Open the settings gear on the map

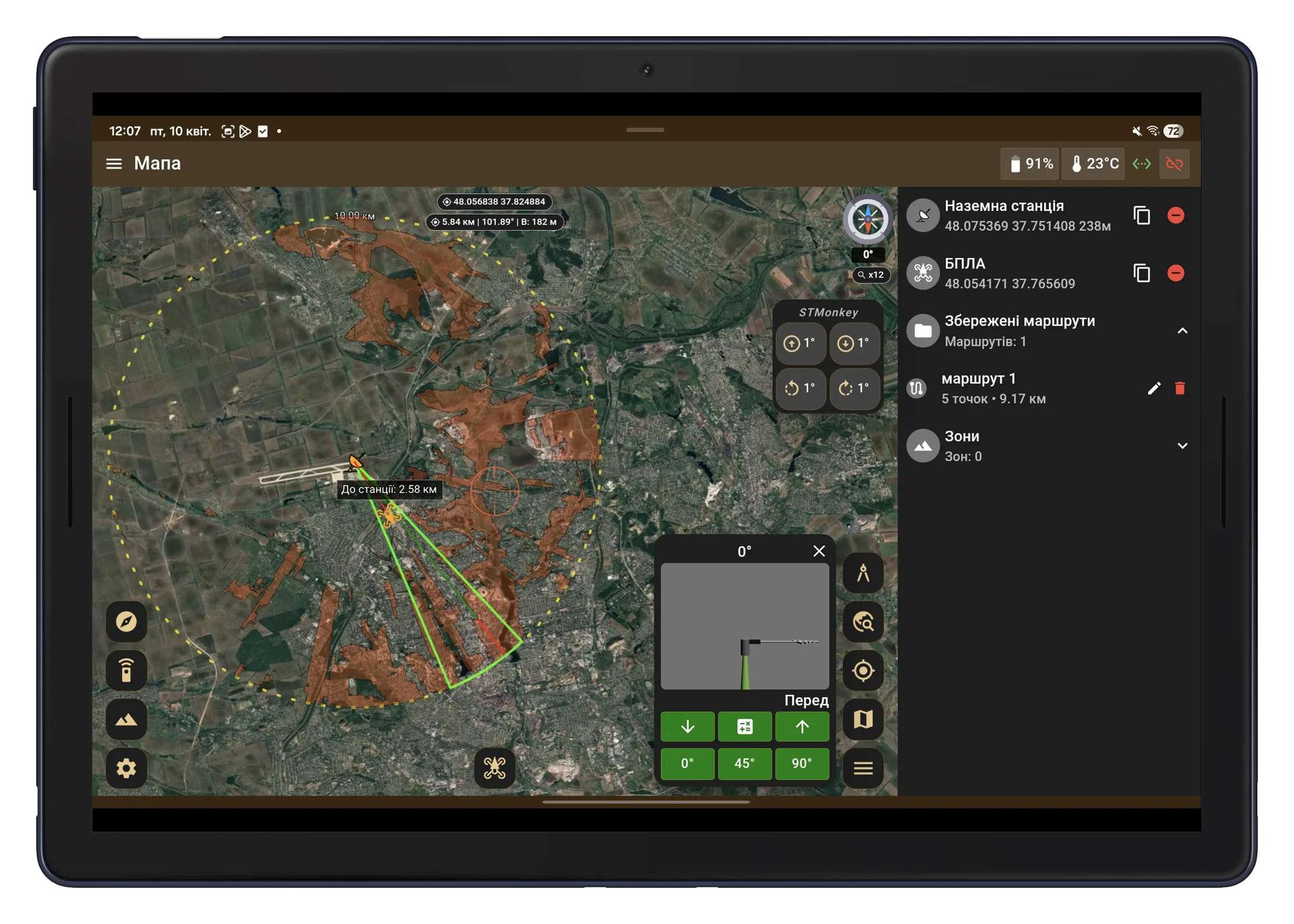point(126,768)
